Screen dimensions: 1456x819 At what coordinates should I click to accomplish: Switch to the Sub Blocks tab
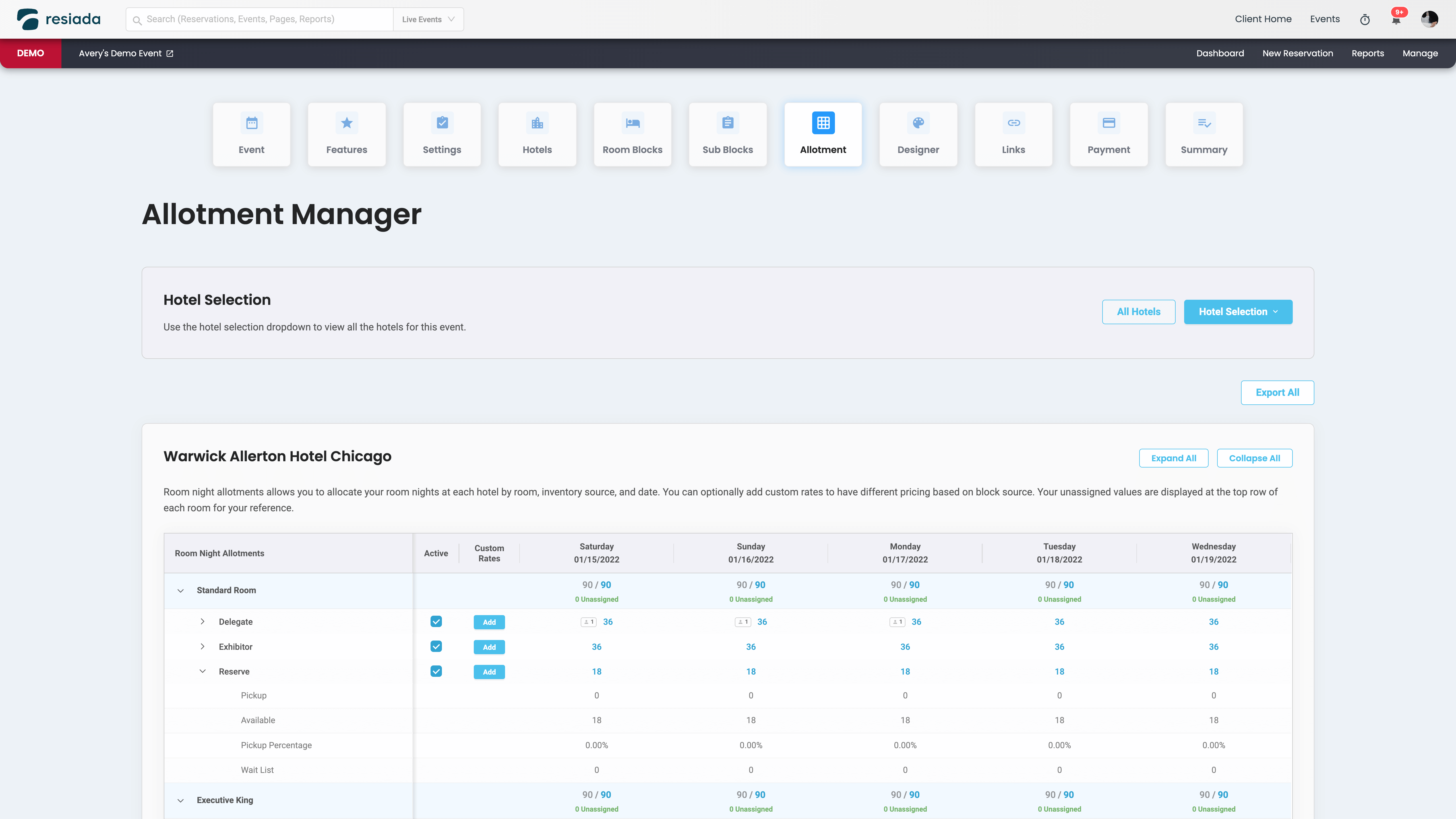click(x=727, y=134)
